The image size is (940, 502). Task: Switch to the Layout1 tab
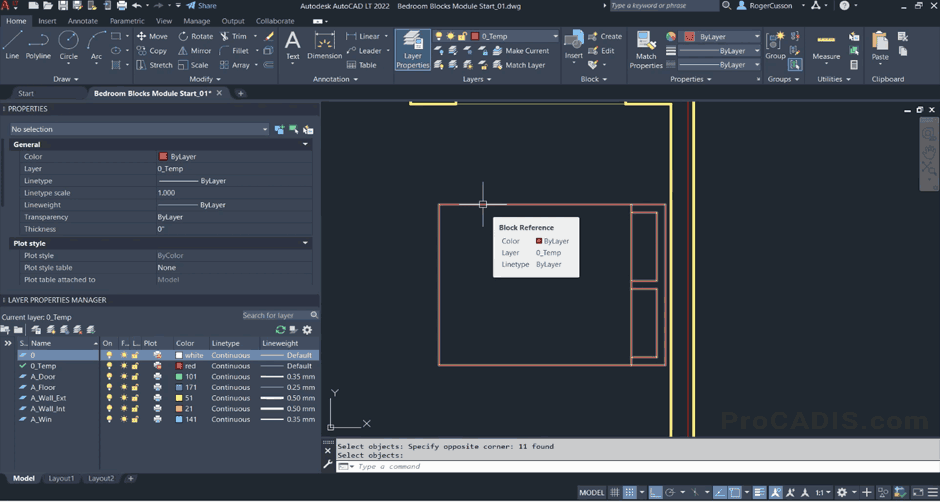[61, 479]
